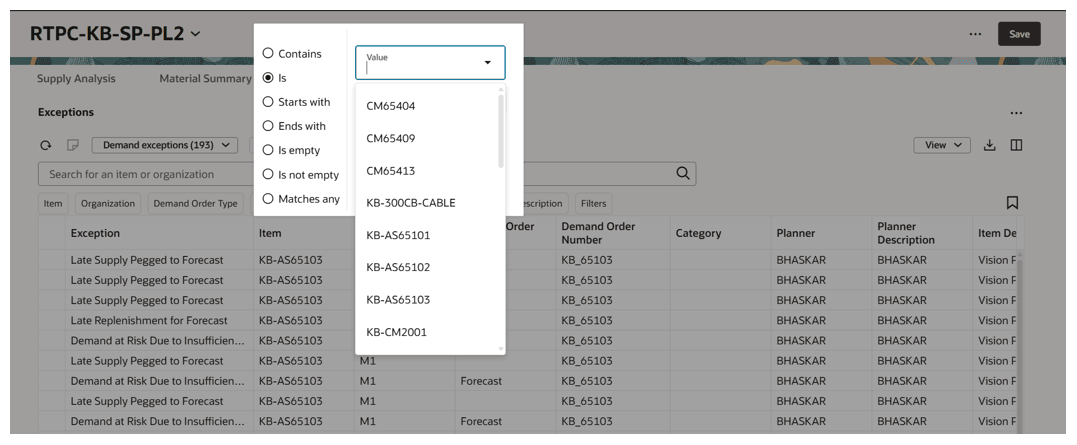1077x445 pixels.
Task: Click the Demand Order Type filter chip
Action: [x=196, y=203]
